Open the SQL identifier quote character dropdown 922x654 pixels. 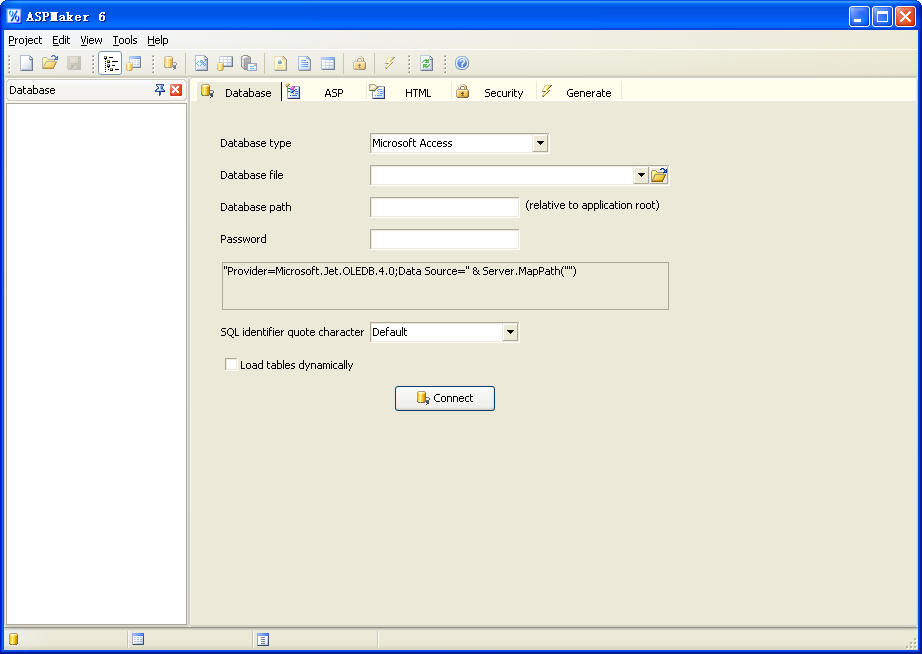pos(510,331)
